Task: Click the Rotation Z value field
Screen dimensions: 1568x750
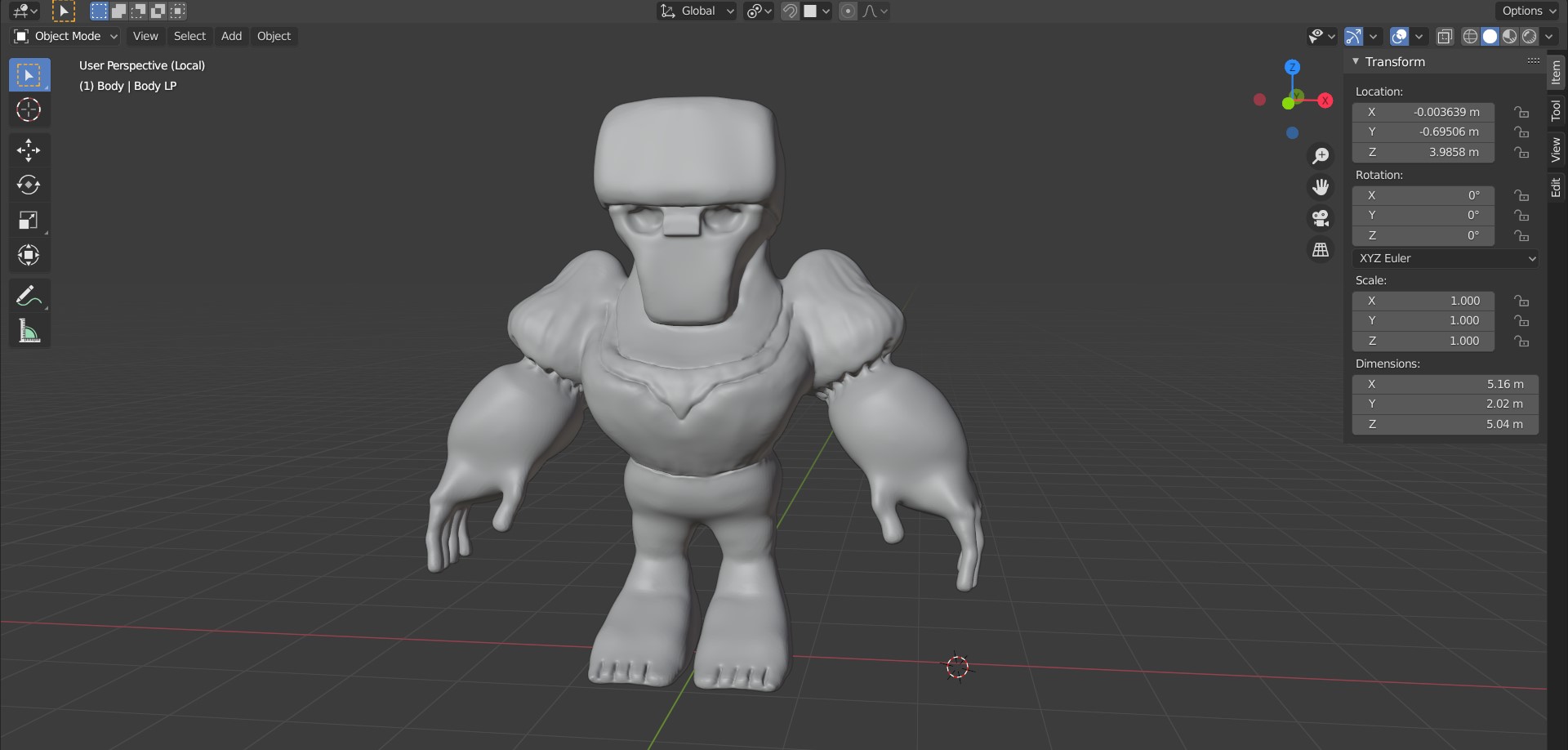Action: click(1423, 235)
